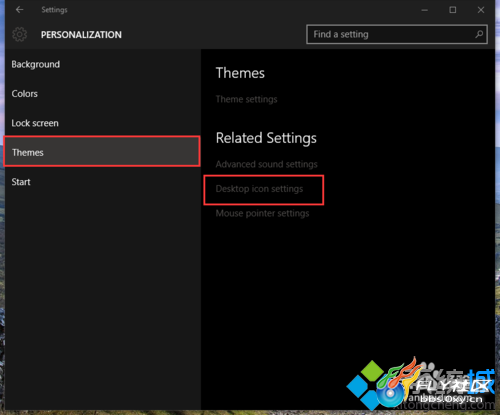Click the settings gear icon
This screenshot has width=500, height=415.
click(x=20, y=34)
